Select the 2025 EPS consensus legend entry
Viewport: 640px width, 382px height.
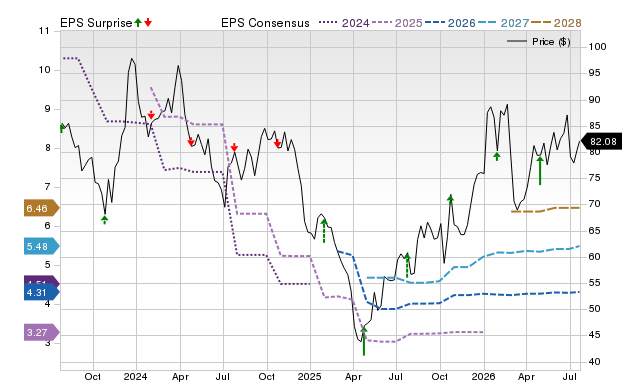397,23
